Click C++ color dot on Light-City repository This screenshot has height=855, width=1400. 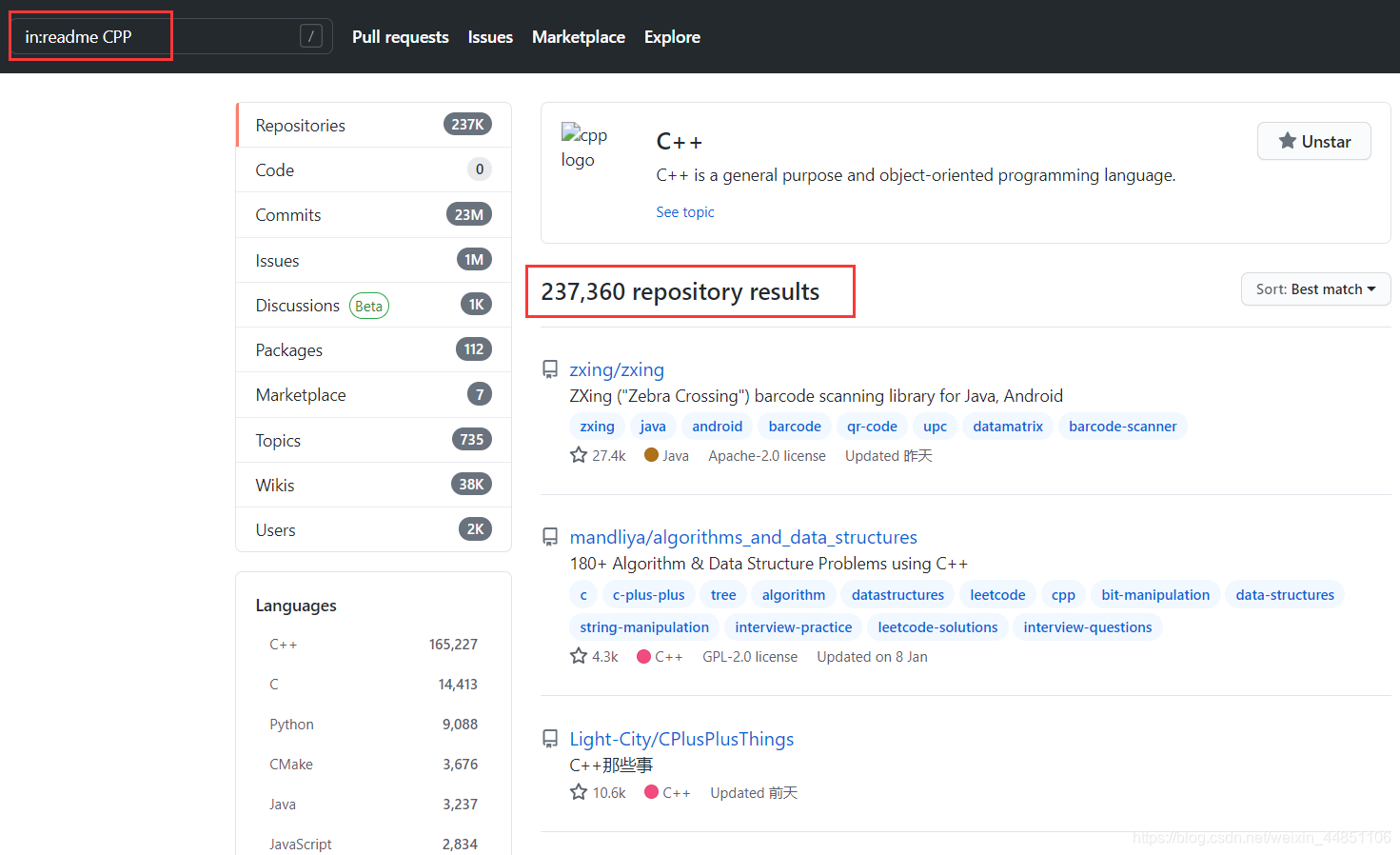coord(651,792)
